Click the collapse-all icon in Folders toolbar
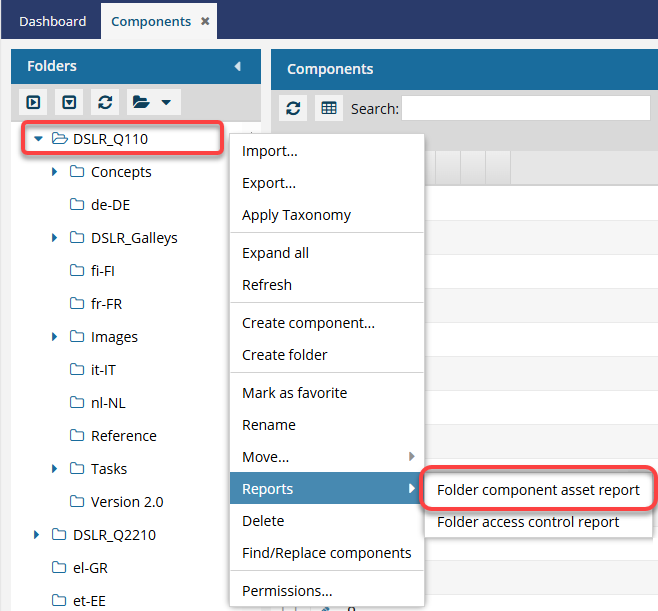Image resolution: width=658 pixels, height=611 pixels. (68, 102)
